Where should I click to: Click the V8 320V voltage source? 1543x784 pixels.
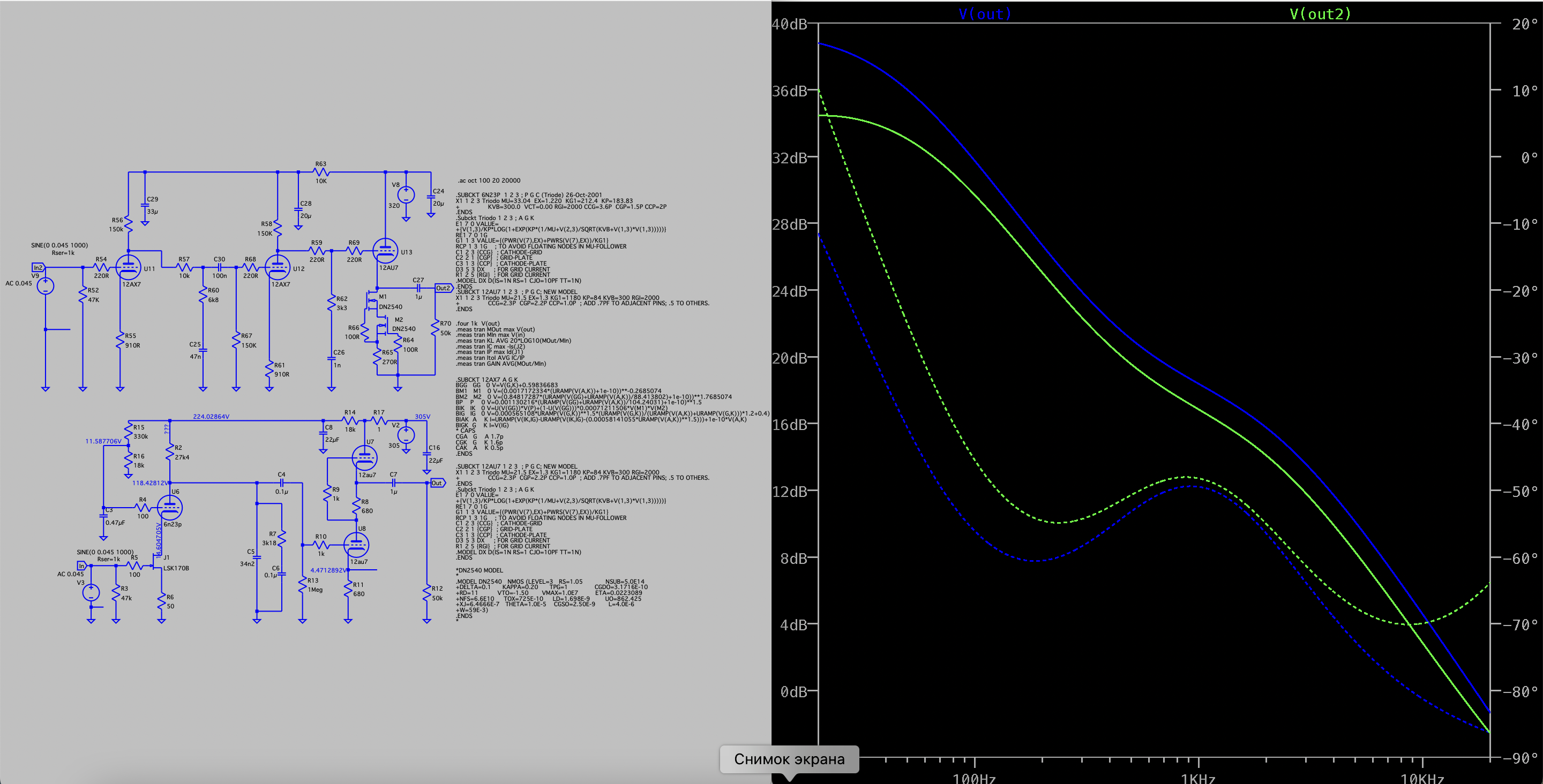click(406, 194)
